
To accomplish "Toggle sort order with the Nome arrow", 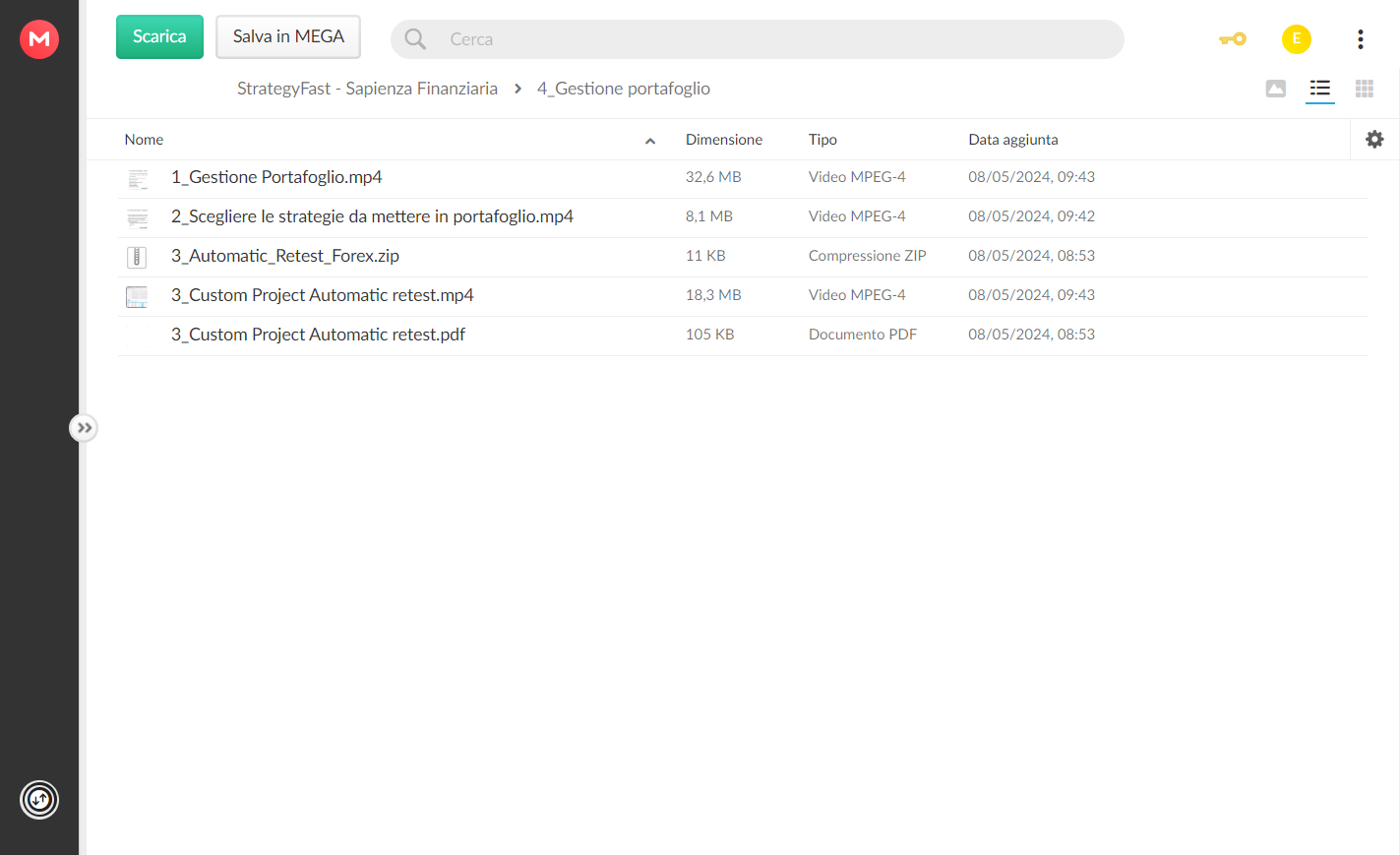I will (650, 141).
